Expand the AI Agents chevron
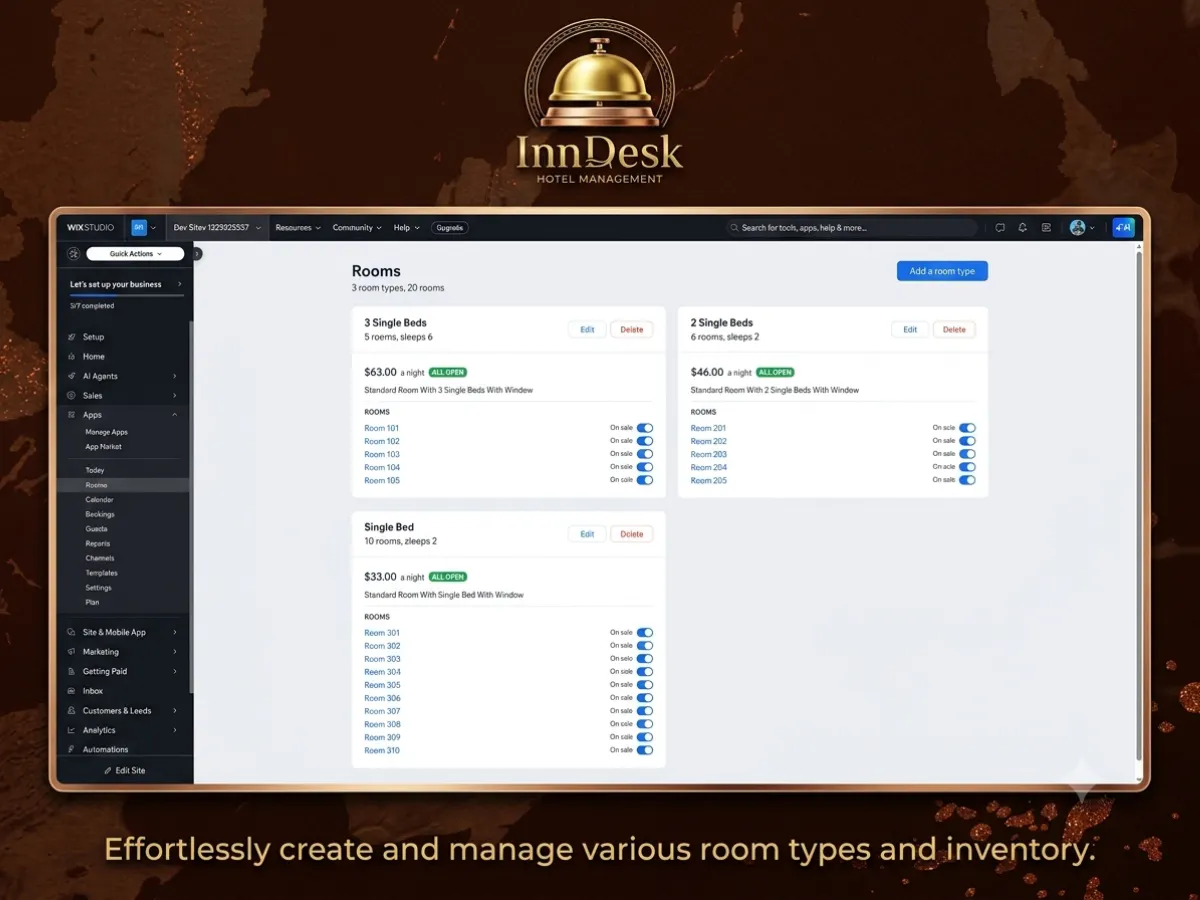Viewport: 1200px width, 900px height. coord(175,376)
